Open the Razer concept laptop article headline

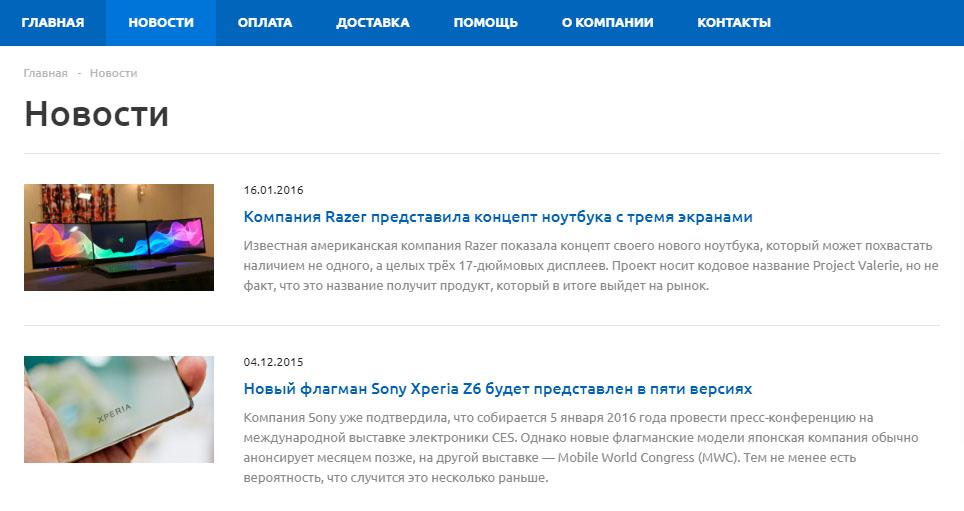pyautogui.click(x=497, y=217)
